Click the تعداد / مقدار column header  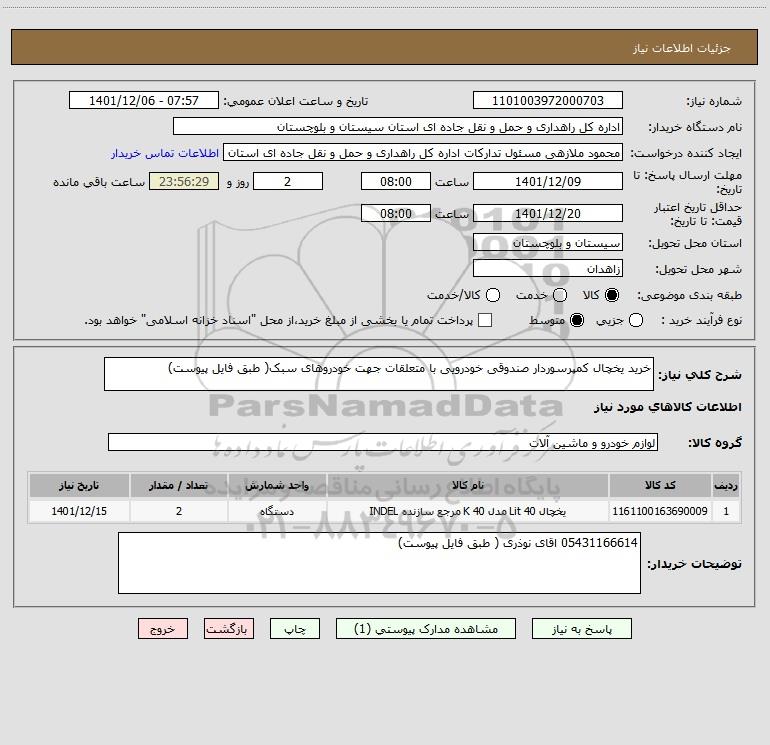[179, 485]
